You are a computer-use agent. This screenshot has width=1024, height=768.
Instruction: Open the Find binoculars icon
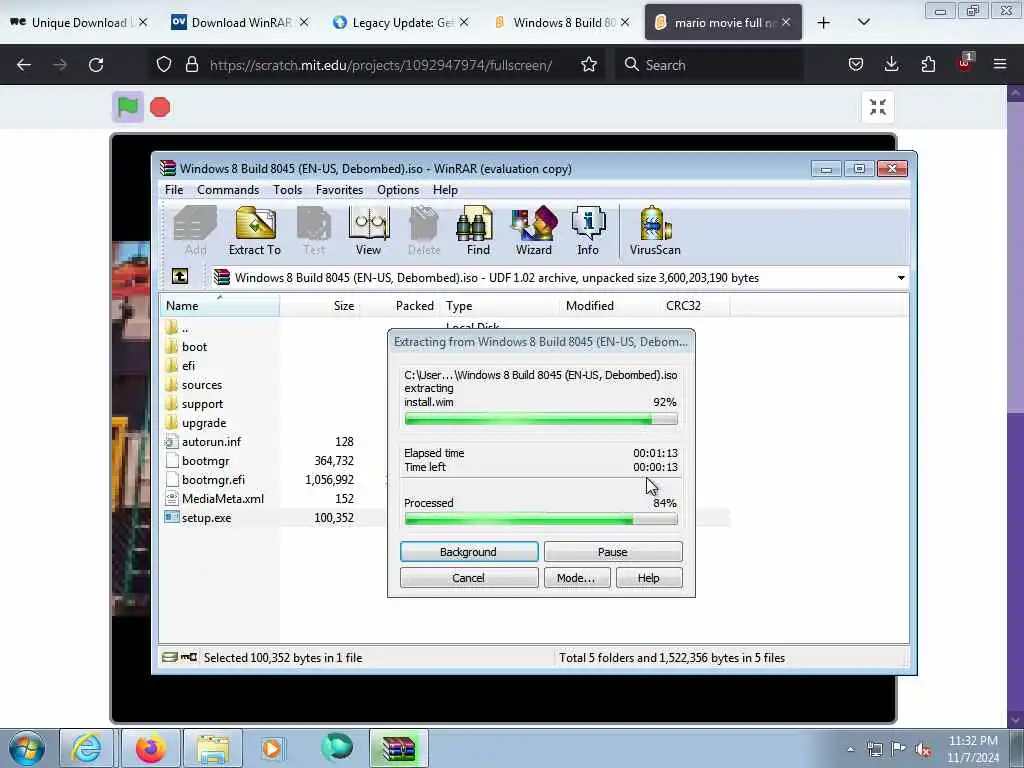(x=477, y=231)
